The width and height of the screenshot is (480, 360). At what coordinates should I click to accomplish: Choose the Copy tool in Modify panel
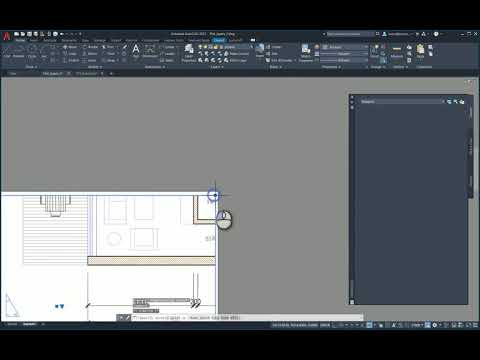70,54
